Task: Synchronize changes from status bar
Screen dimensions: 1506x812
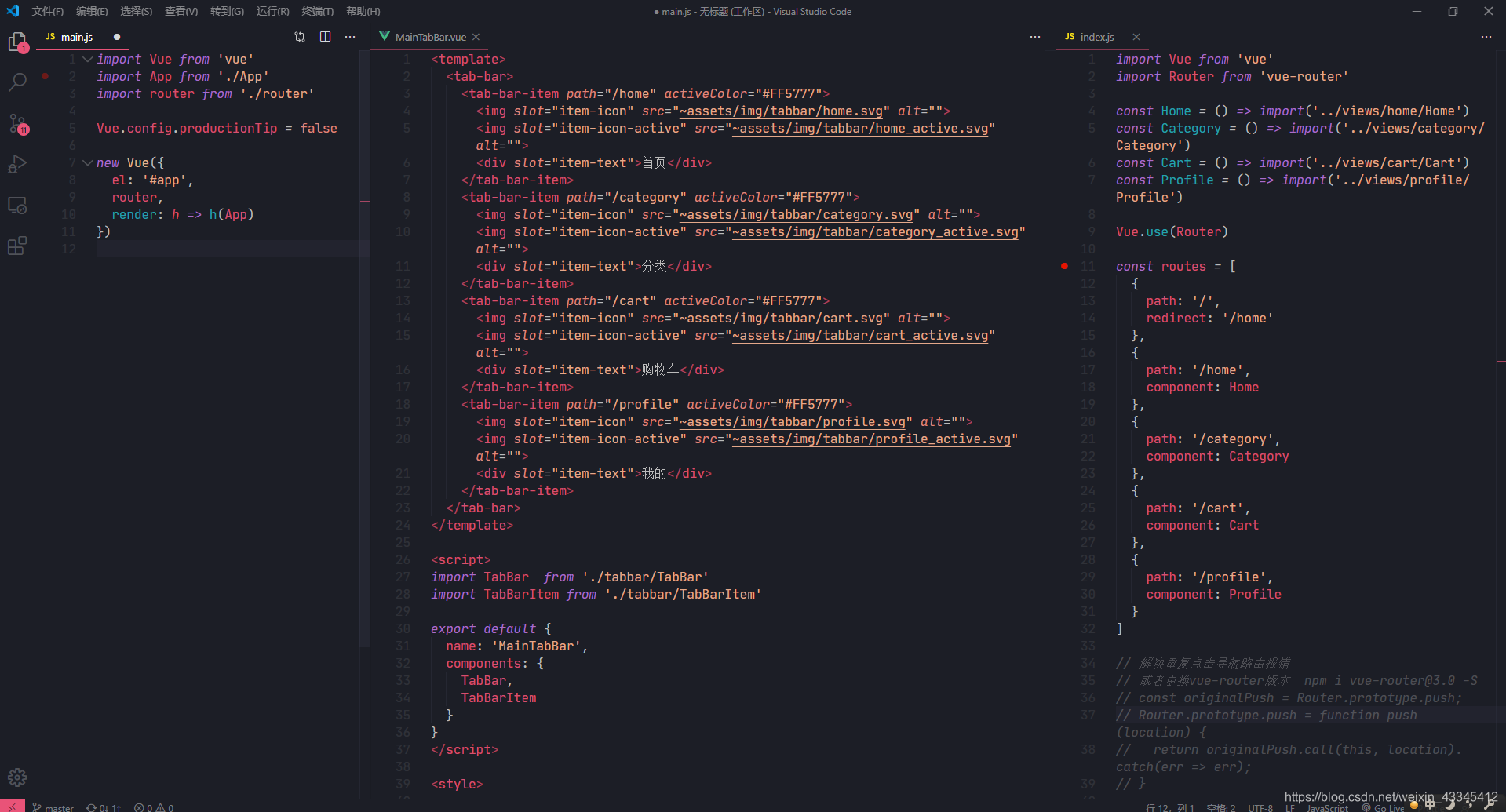Action: coord(104,807)
